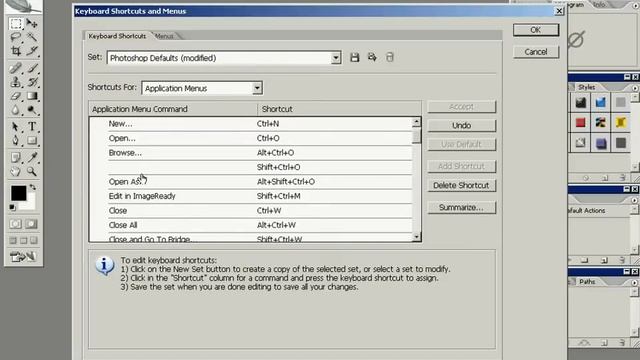Select the Type tool
This screenshot has width=640, height=360.
pyautogui.click(x=32, y=127)
